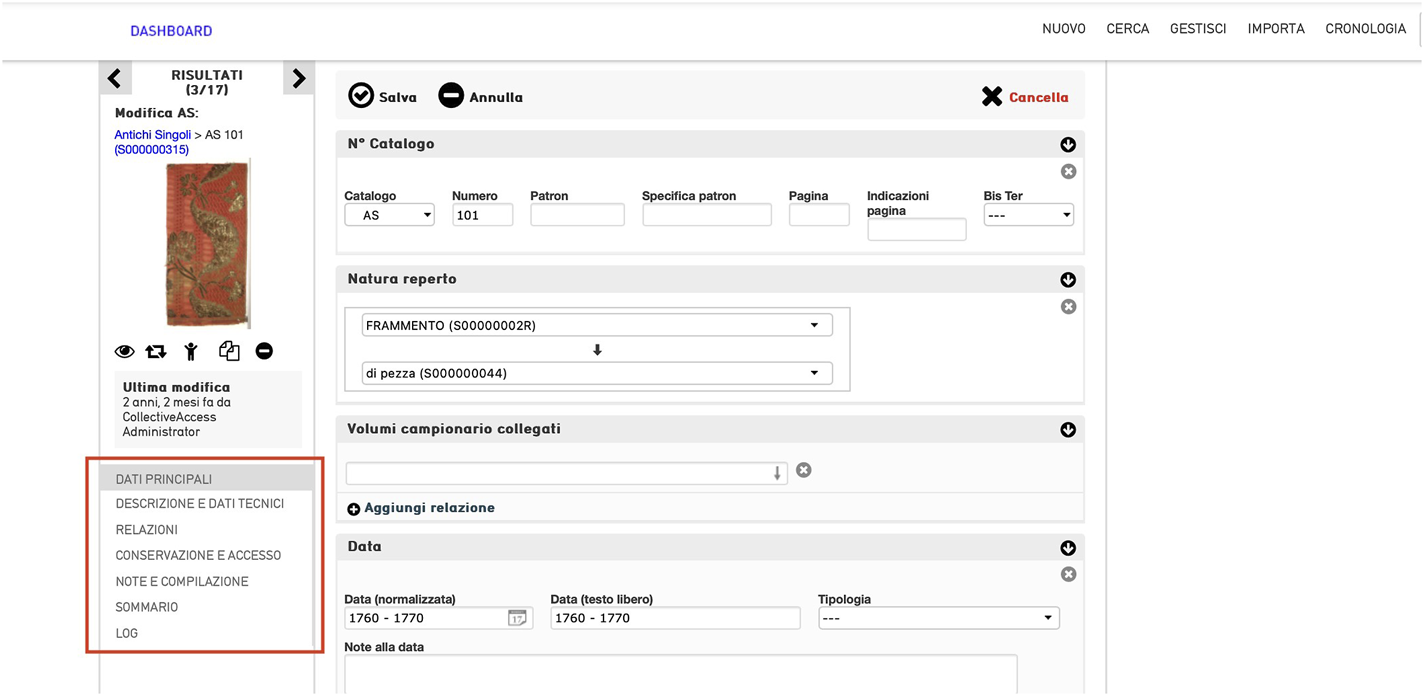Go to previous result arrow

tap(114, 78)
